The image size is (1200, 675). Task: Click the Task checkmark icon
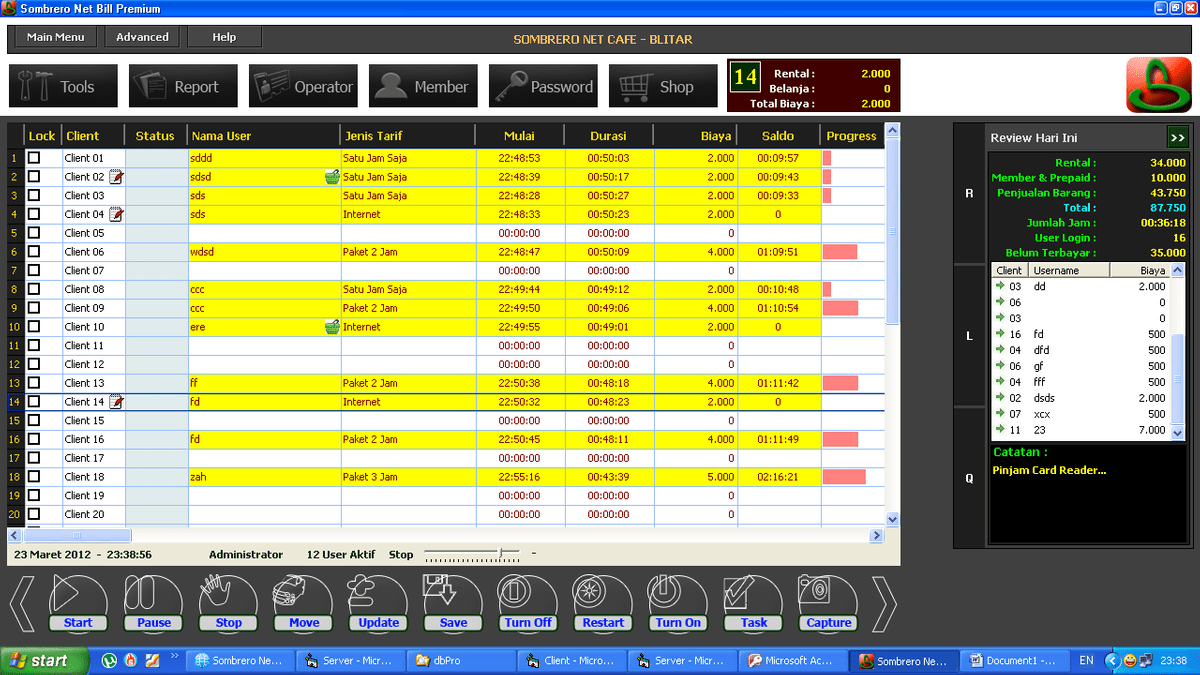pos(753,598)
